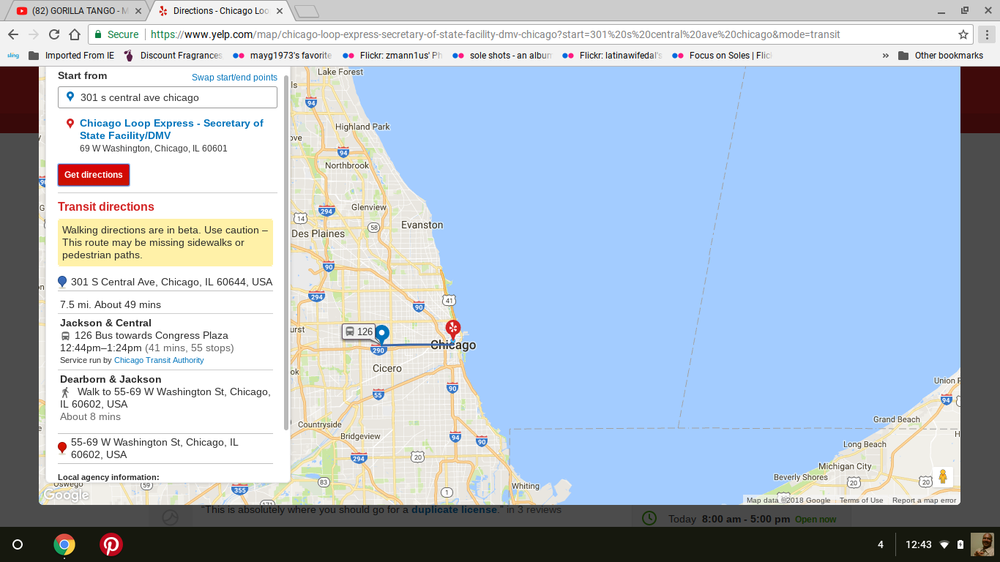Open the Chicago Transit Authority link

[158, 360]
